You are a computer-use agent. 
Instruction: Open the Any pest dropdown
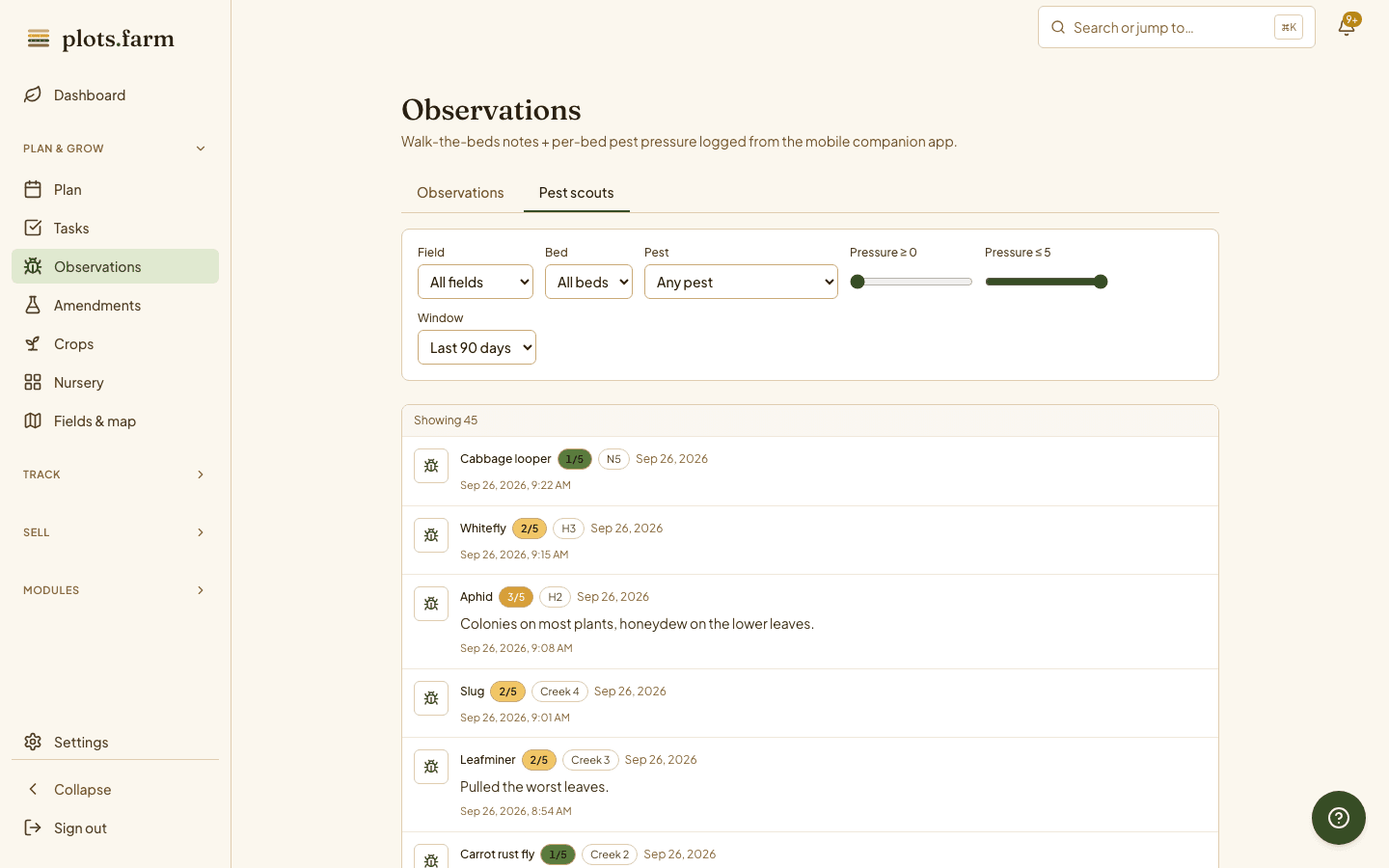(x=741, y=282)
